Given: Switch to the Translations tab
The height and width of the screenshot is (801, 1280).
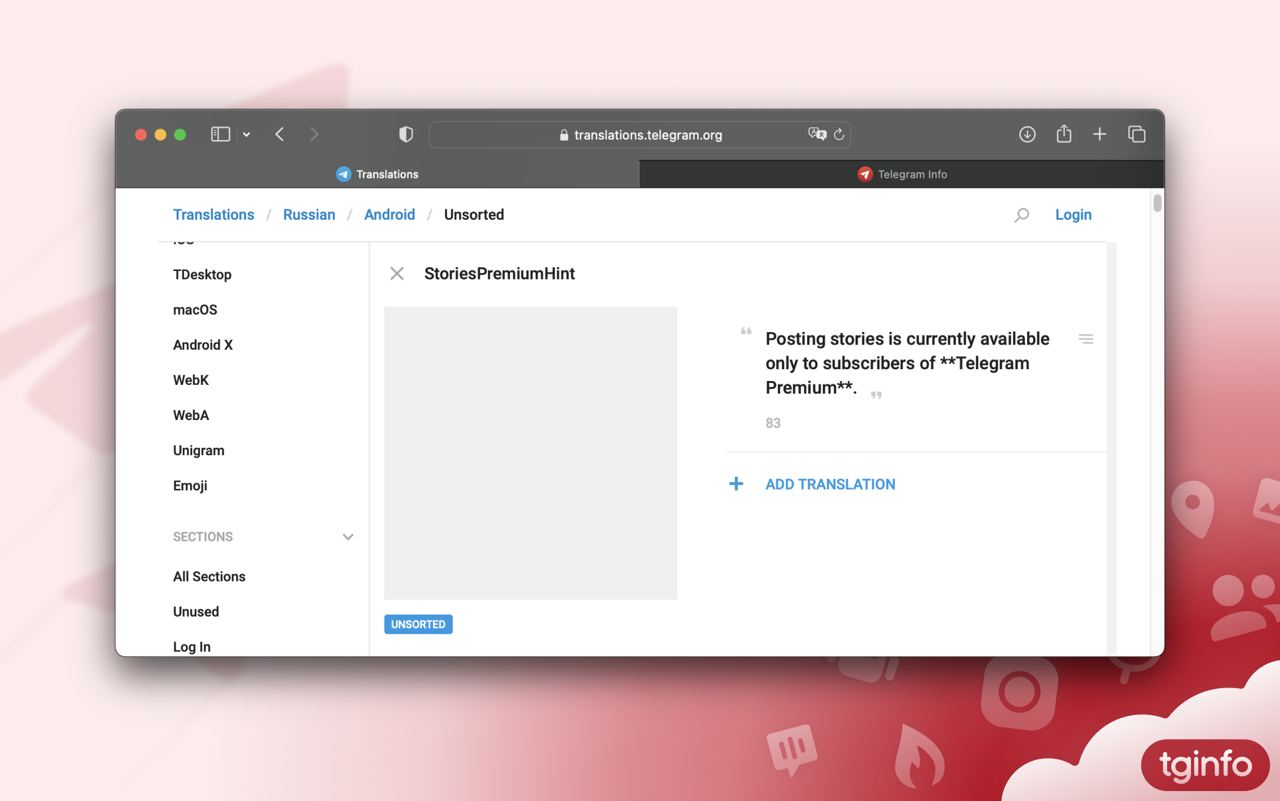Looking at the screenshot, I should [377, 174].
